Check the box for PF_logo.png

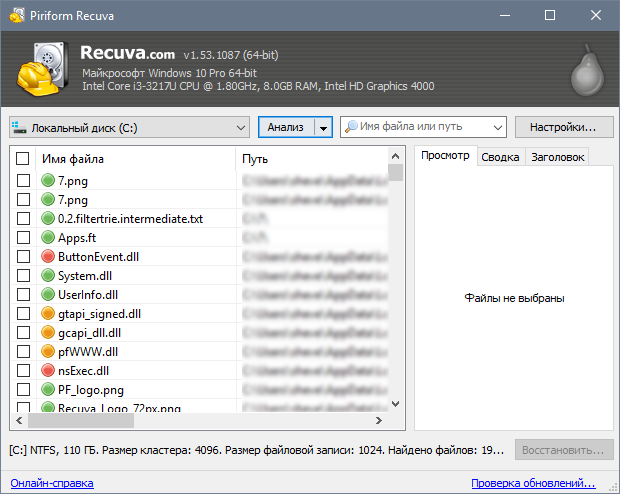(x=23, y=389)
